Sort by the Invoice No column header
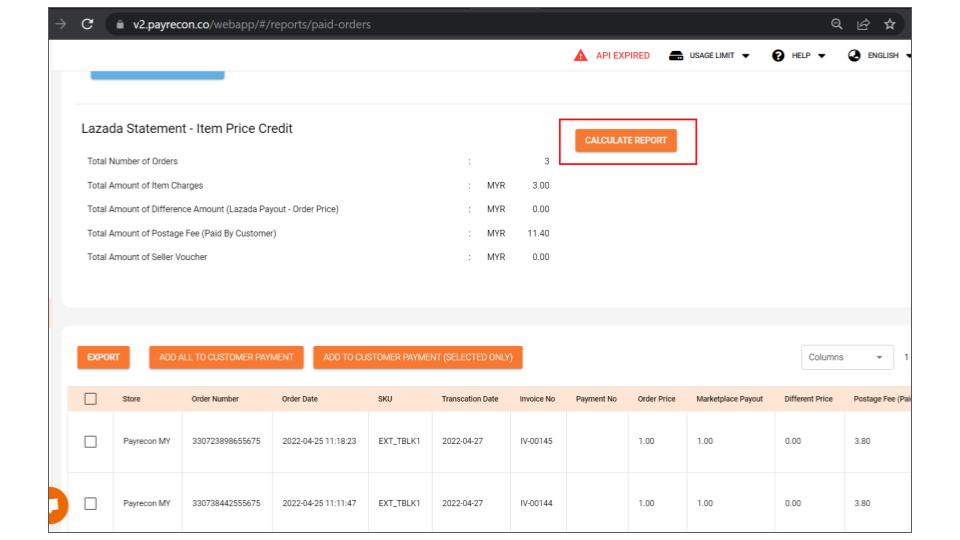 coord(537,399)
